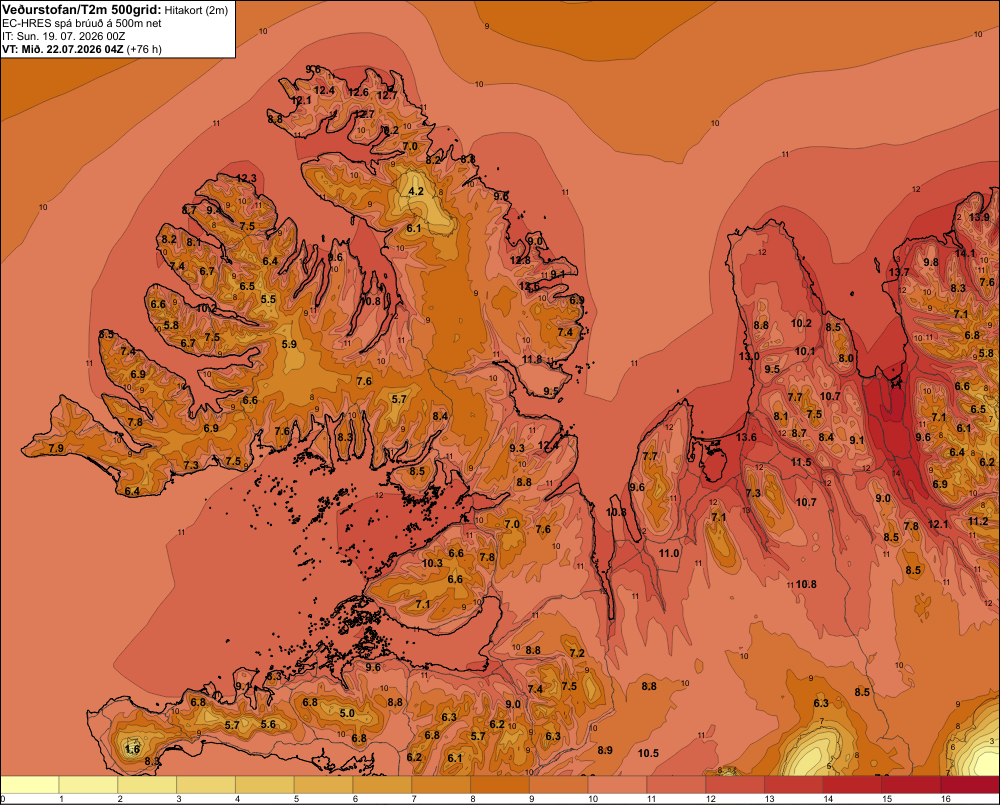The height and width of the screenshot is (805, 1000).
Task: Click the 'Hitakort (2m)' header label
Action: pyautogui.click(x=196, y=10)
